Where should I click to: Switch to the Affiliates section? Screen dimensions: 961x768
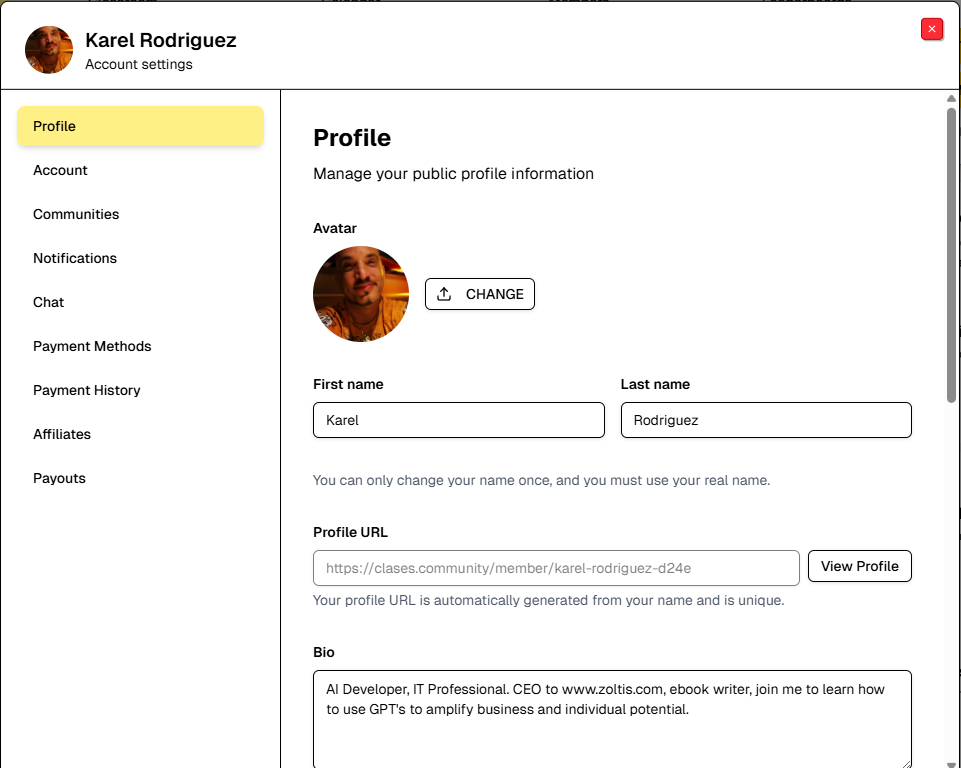point(62,434)
